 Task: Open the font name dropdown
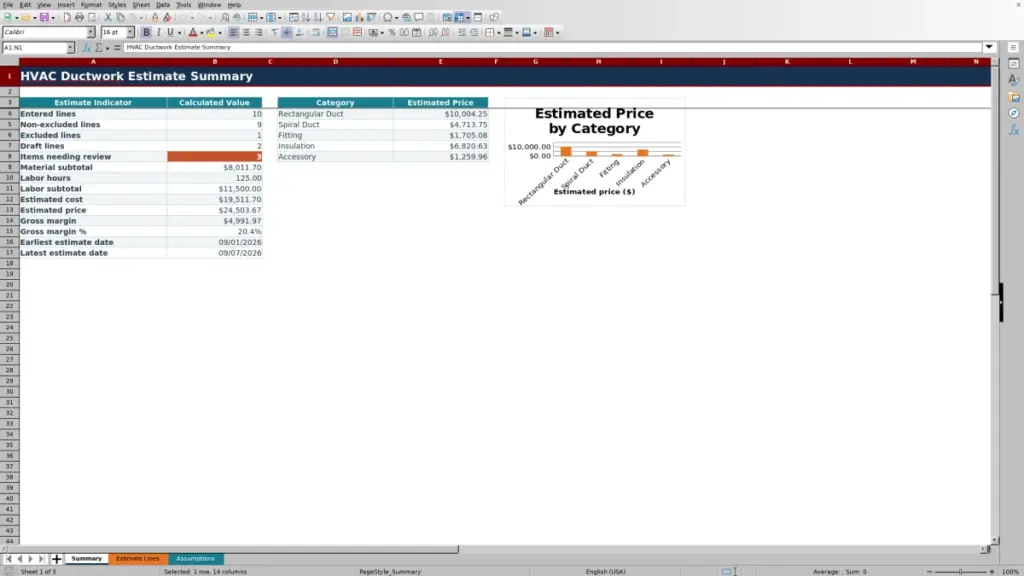tap(91, 32)
